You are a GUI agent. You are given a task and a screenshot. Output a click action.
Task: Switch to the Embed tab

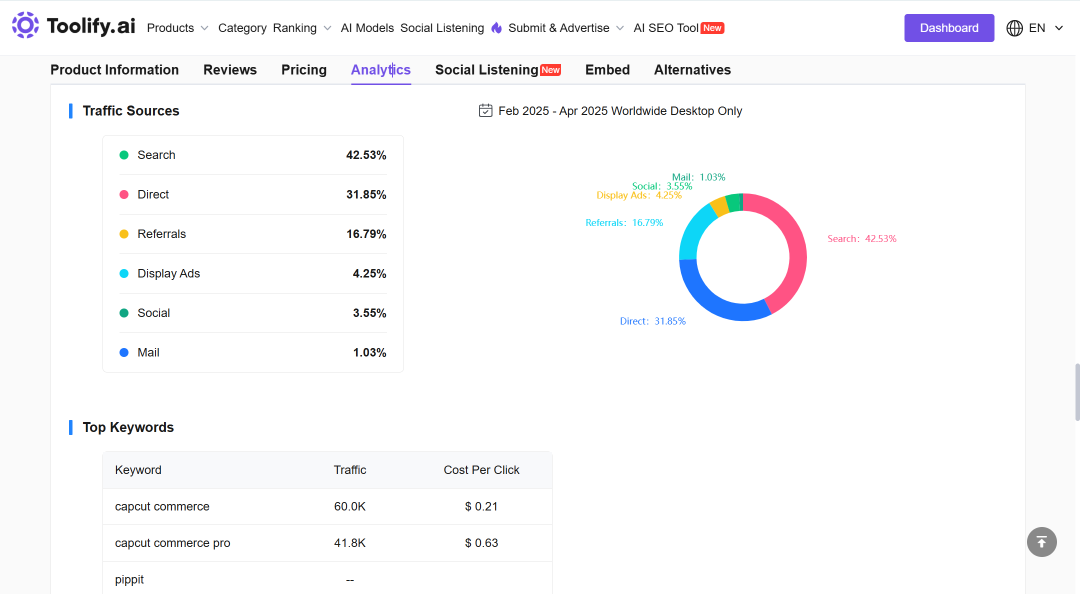(608, 70)
